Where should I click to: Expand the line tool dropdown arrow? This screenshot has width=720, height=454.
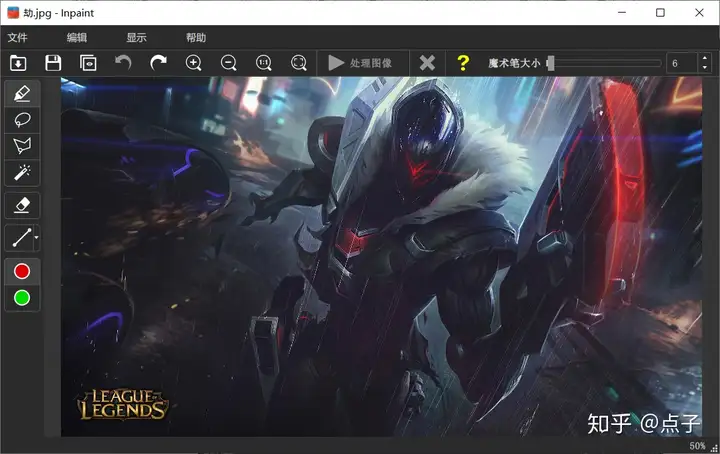[37, 238]
